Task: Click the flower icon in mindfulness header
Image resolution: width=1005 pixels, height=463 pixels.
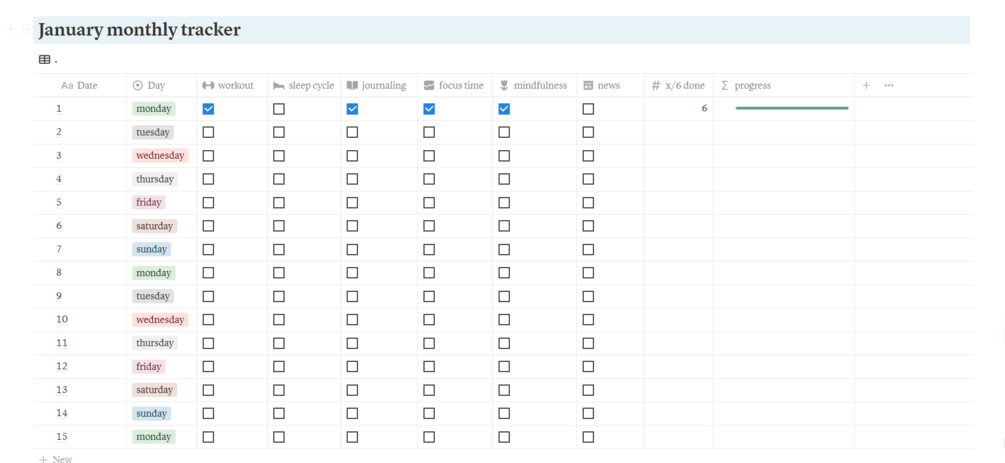Action: [504, 85]
